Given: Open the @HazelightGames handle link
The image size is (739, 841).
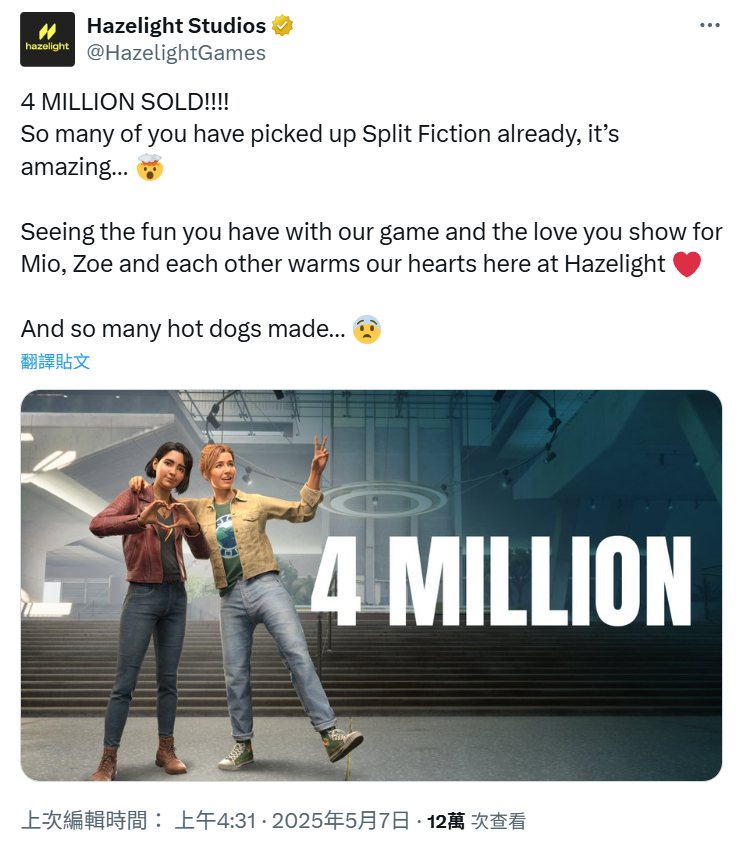Looking at the screenshot, I should (x=176, y=53).
